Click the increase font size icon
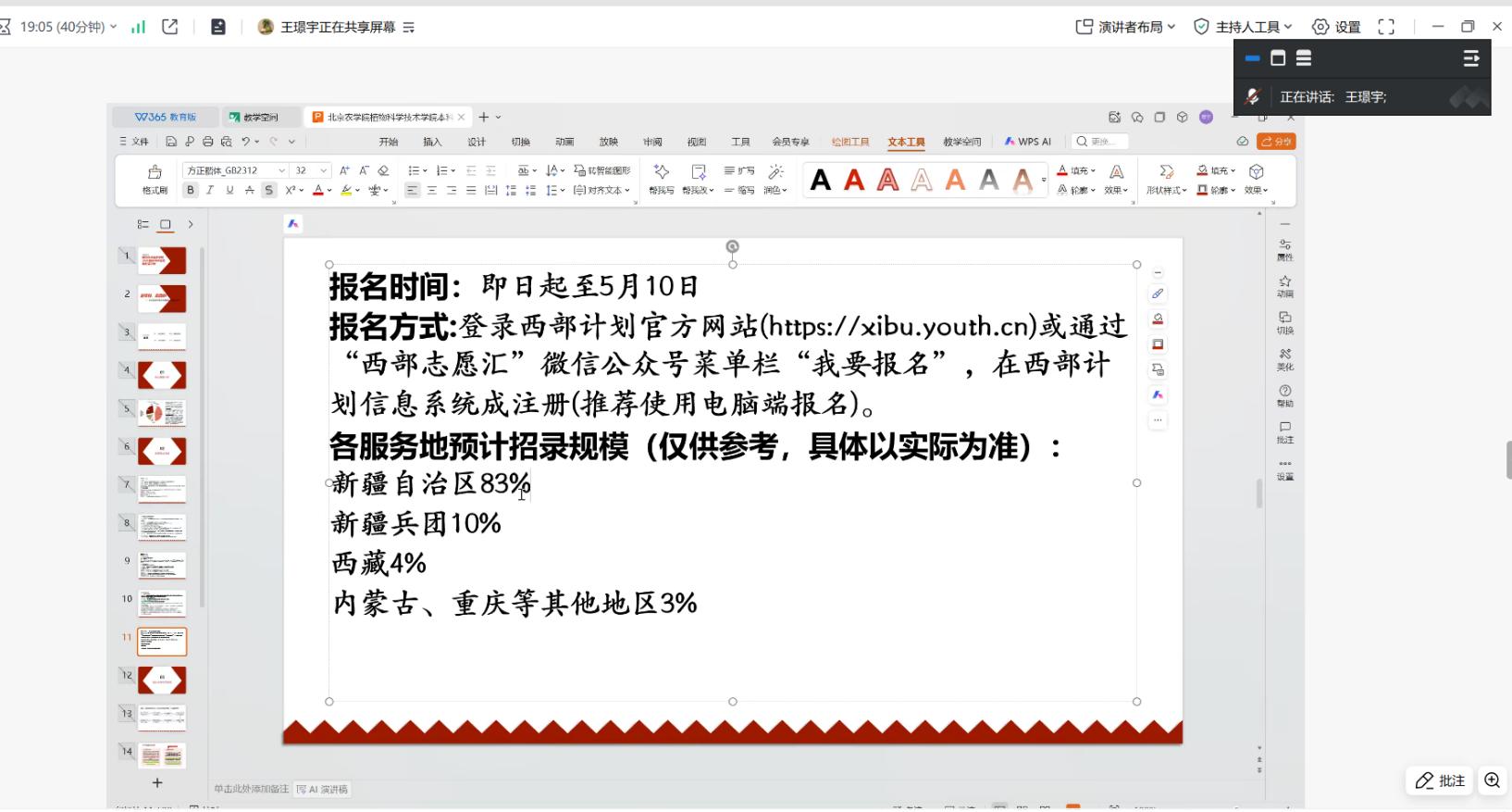This screenshot has height=812, width=1512. 344,170
